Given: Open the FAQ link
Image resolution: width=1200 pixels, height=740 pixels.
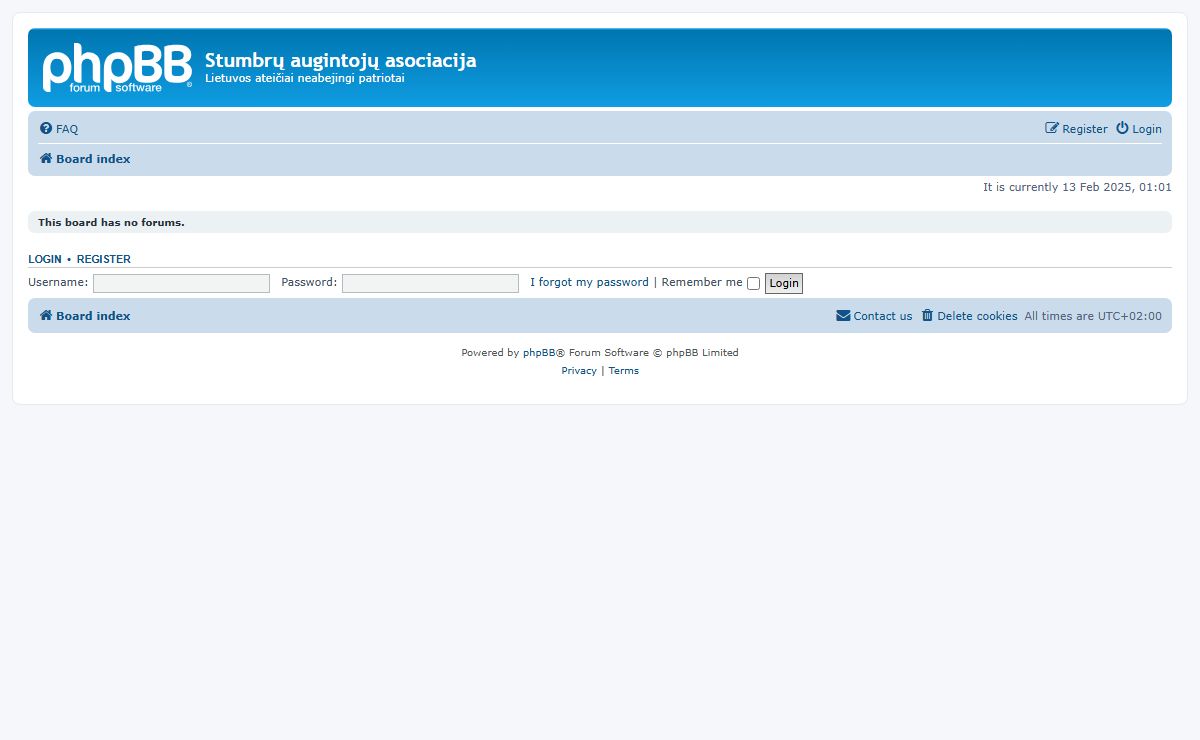Looking at the screenshot, I should point(67,129).
